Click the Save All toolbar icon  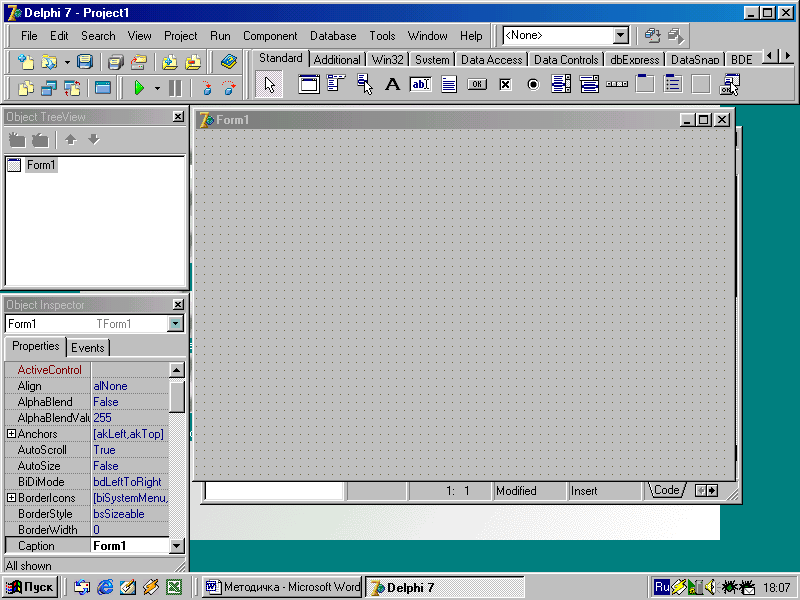click(x=116, y=62)
